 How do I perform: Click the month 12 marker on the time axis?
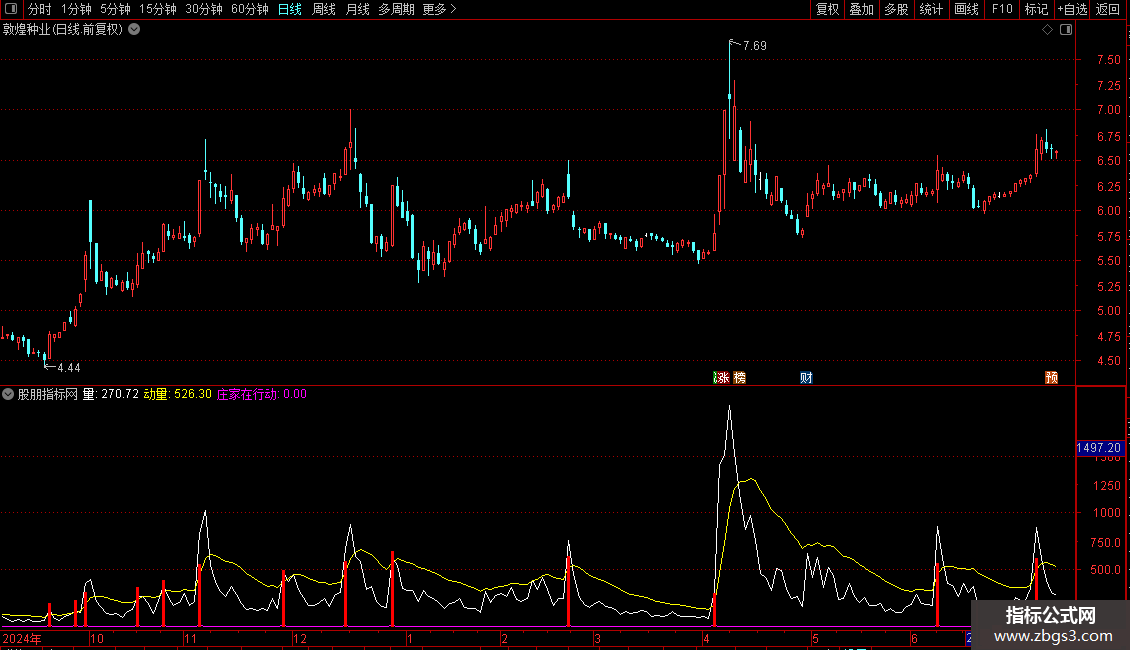pyautogui.click(x=300, y=638)
